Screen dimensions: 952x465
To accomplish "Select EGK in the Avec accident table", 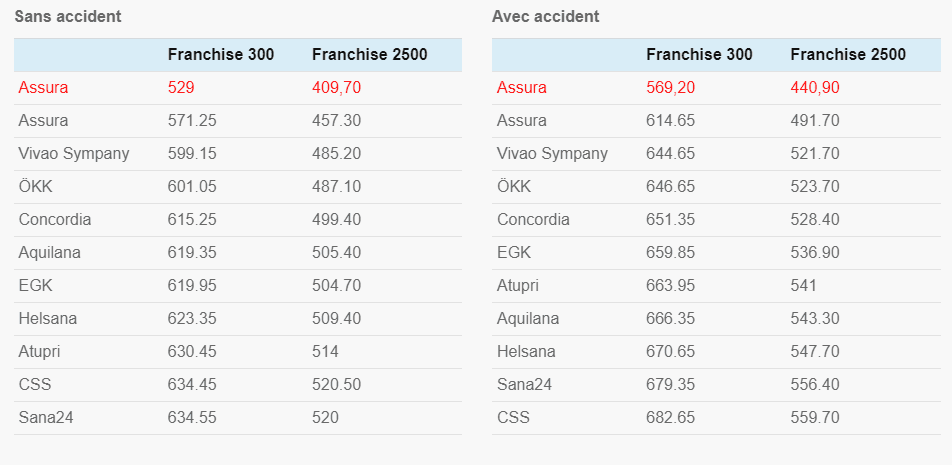I will [x=514, y=253].
